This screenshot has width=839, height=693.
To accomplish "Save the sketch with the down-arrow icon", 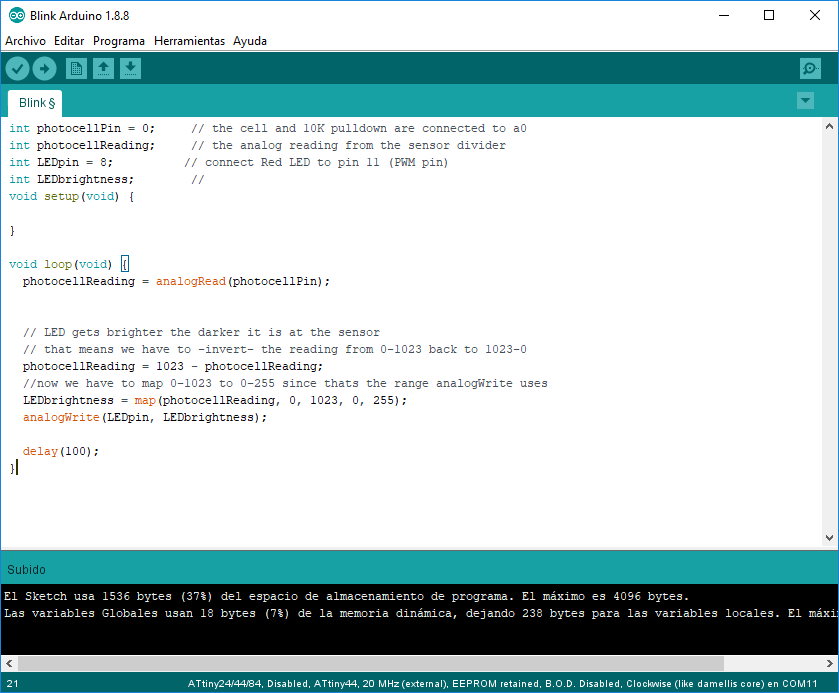I will tap(130, 68).
